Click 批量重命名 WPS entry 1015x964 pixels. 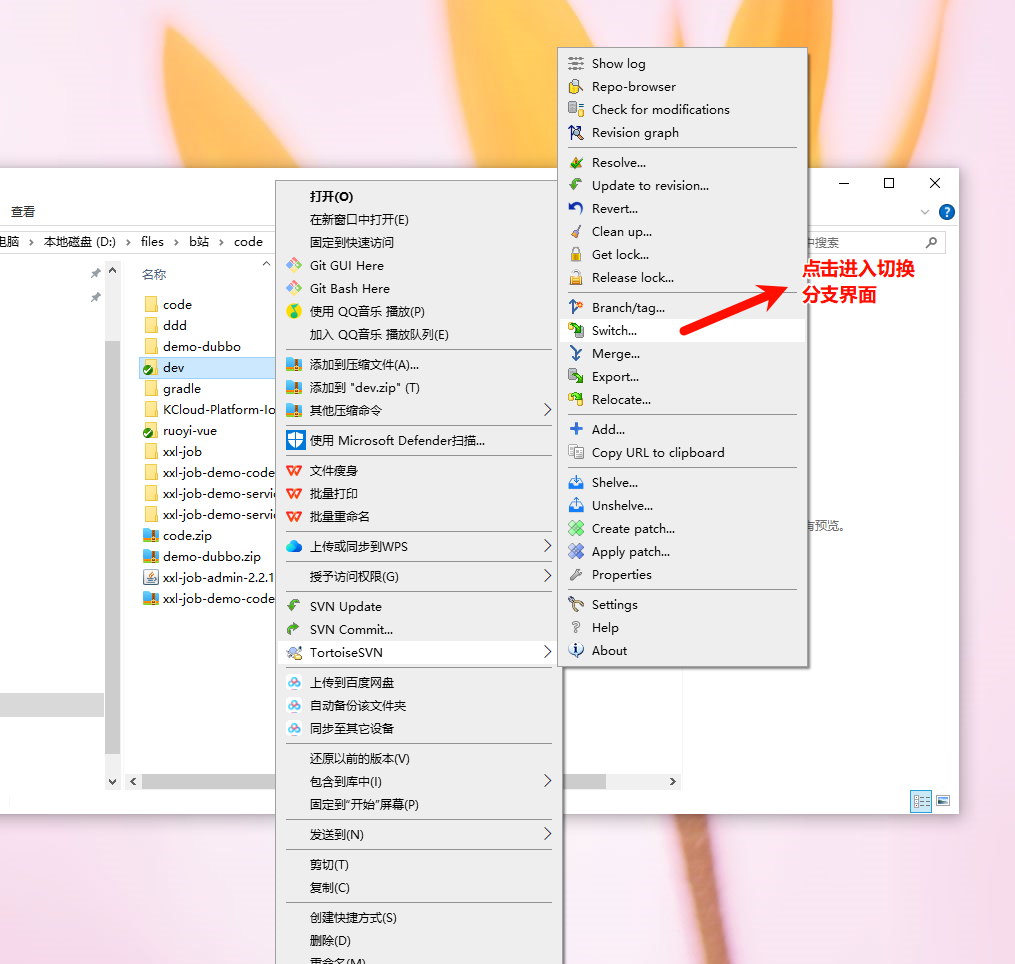(x=419, y=517)
